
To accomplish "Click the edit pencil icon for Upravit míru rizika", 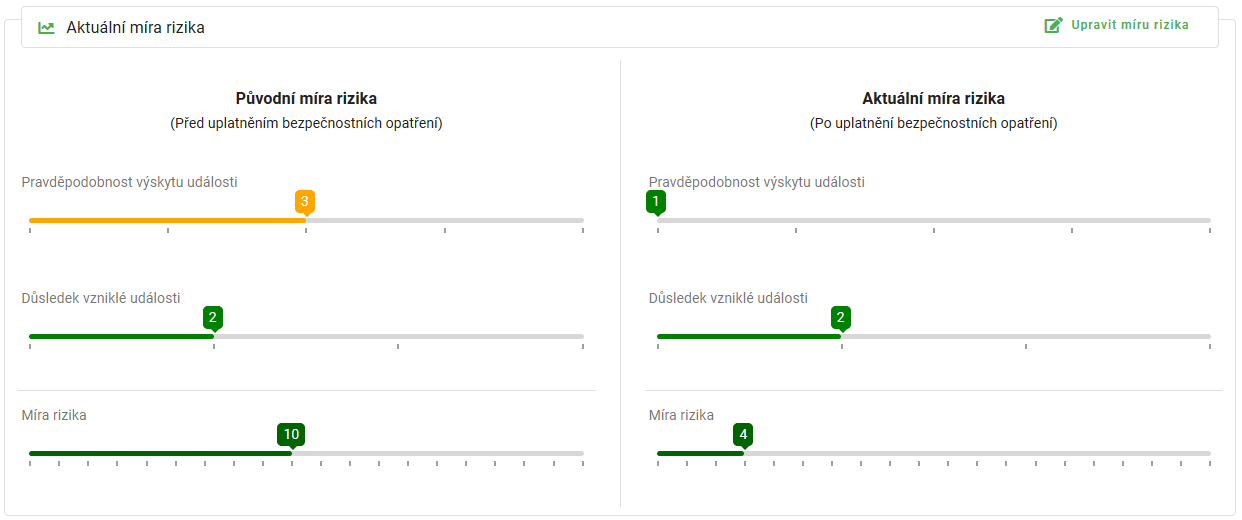I will click(1053, 25).
